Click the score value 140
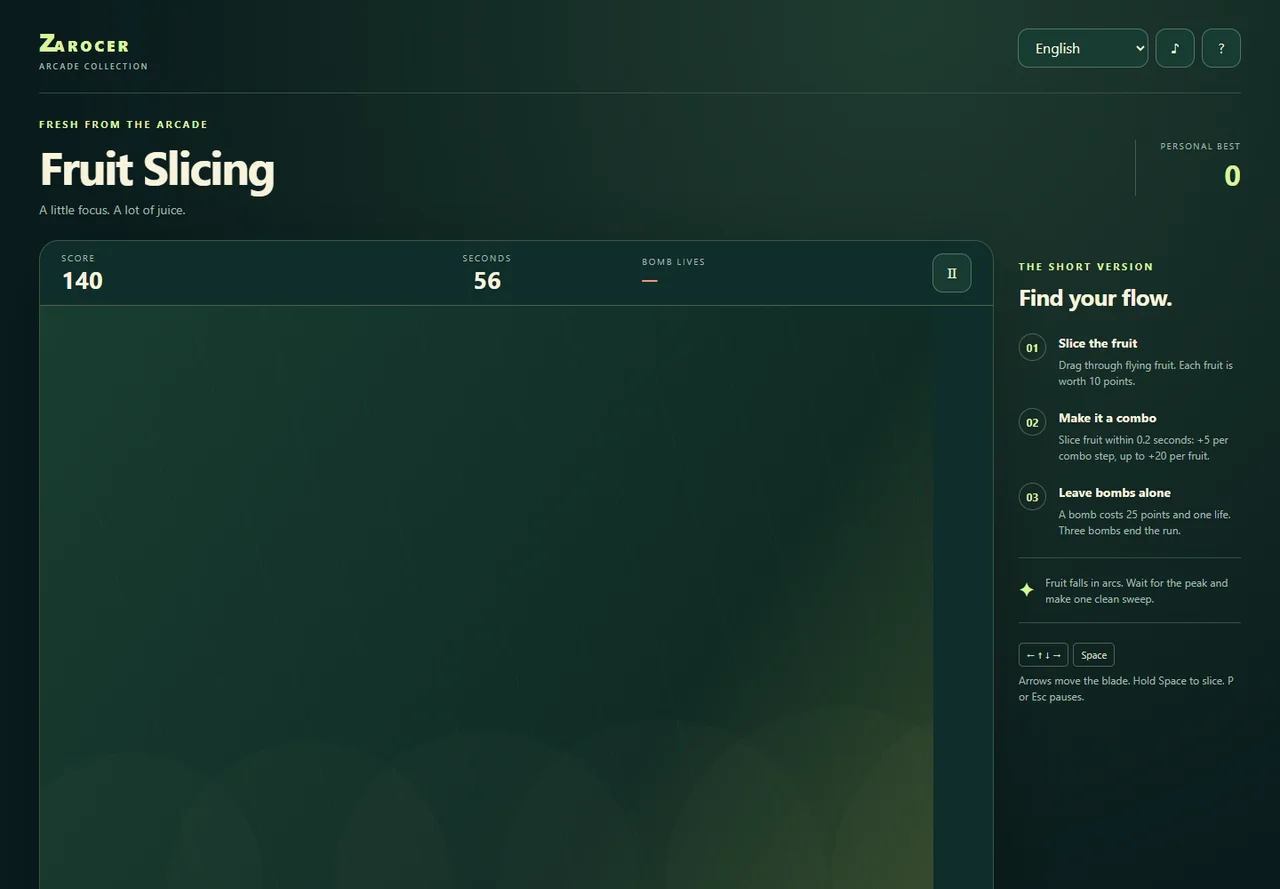This screenshot has width=1280, height=889. (x=82, y=281)
